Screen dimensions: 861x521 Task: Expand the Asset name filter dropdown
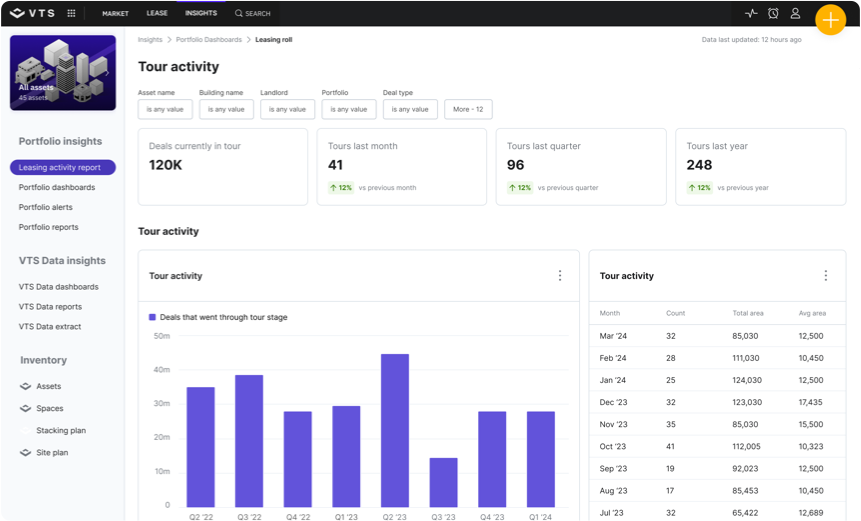pos(165,109)
